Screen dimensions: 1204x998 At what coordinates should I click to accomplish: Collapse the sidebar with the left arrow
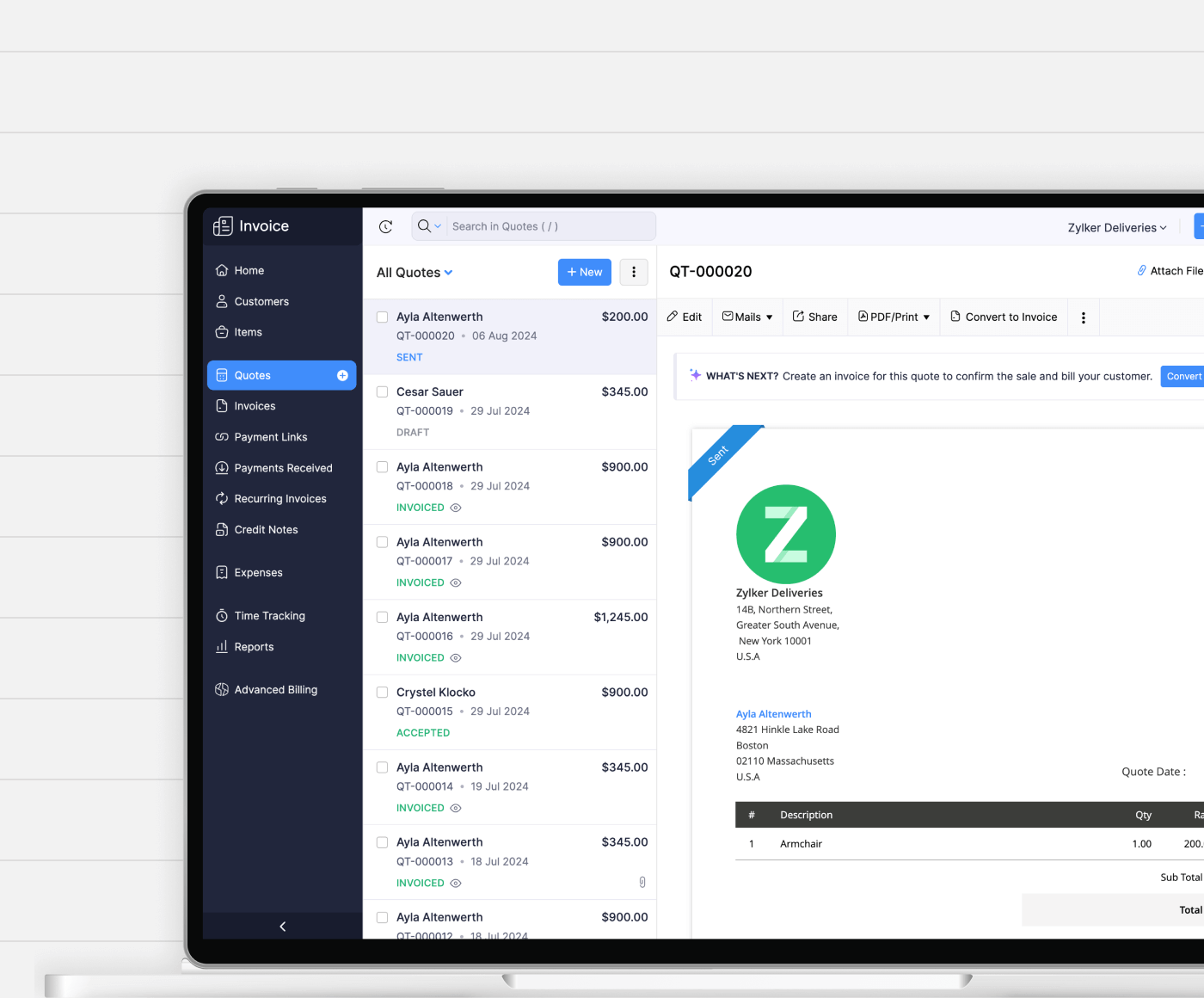(283, 927)
